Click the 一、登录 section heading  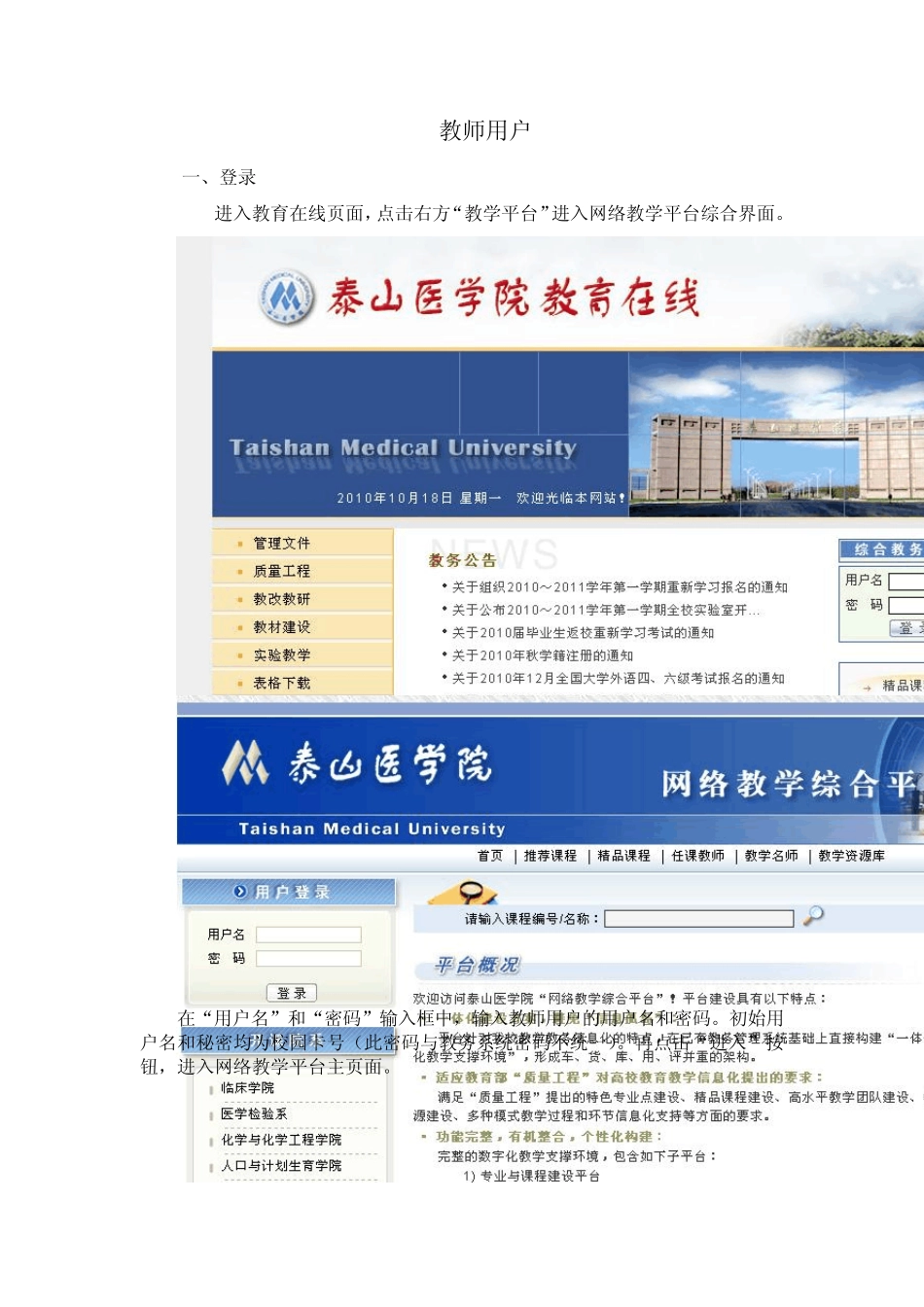(x=219, y=177)
